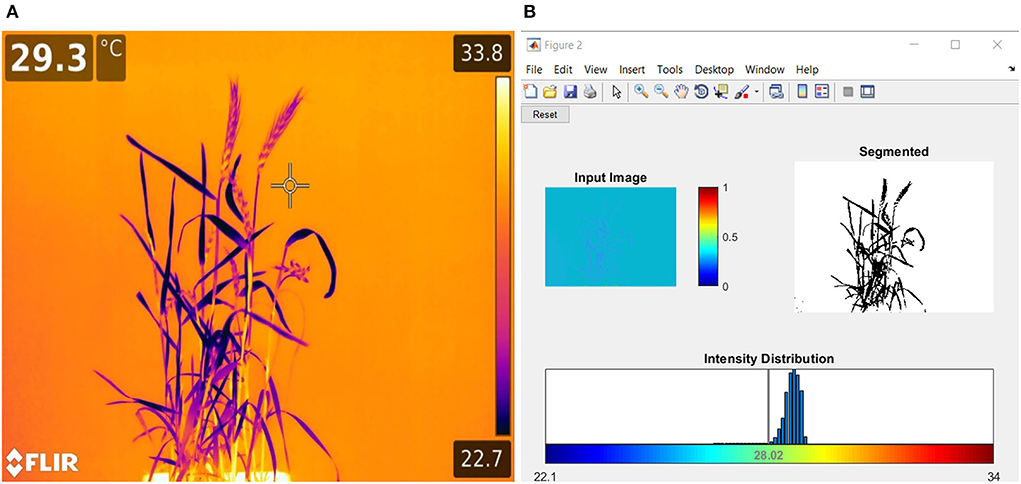Save the figure using the floppy disk icon
Screen dimensions: 1021x484
(x=570, y=92)
